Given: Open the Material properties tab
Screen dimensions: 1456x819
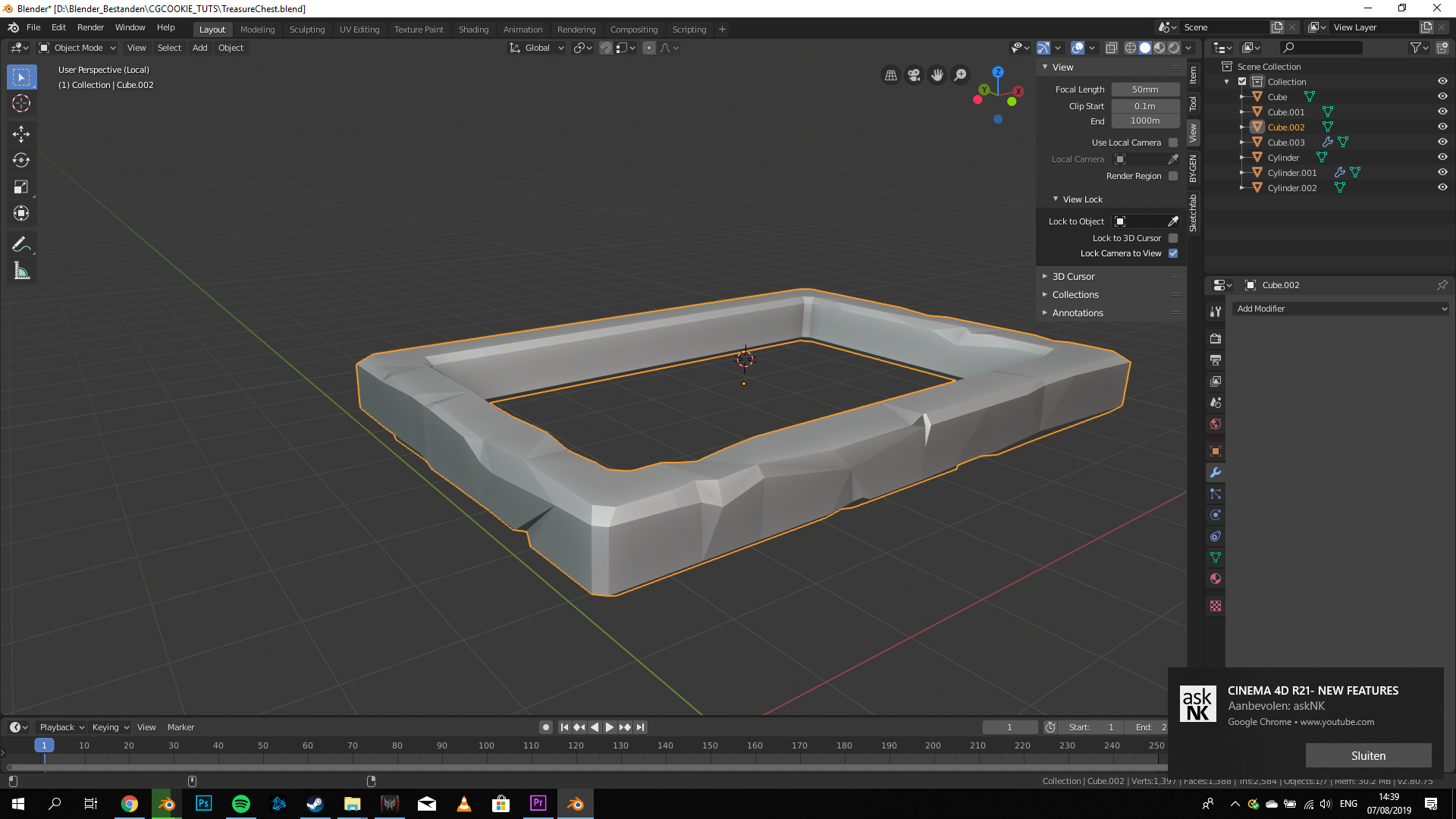Looking at the screenshot, I should (1216, 579).
